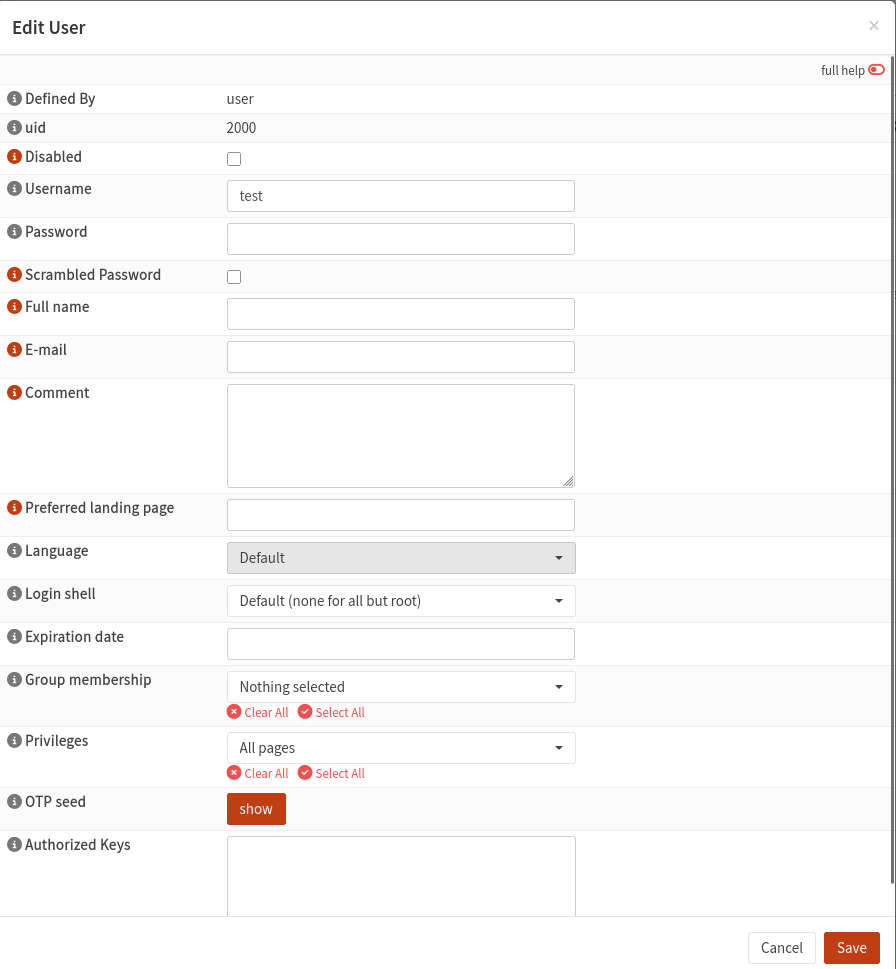Open help for the Privileges field

(x=13, y=740)
